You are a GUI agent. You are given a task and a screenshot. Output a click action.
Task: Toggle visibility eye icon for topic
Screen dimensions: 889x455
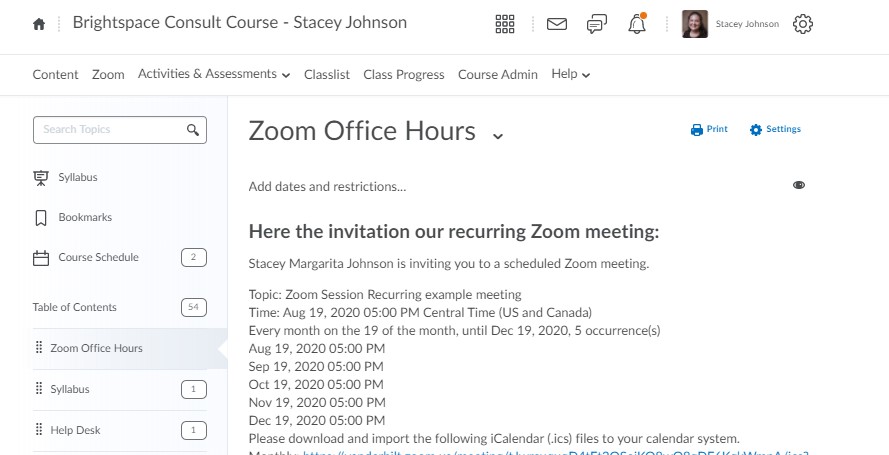pyautogui.click(x=799, y=185)
